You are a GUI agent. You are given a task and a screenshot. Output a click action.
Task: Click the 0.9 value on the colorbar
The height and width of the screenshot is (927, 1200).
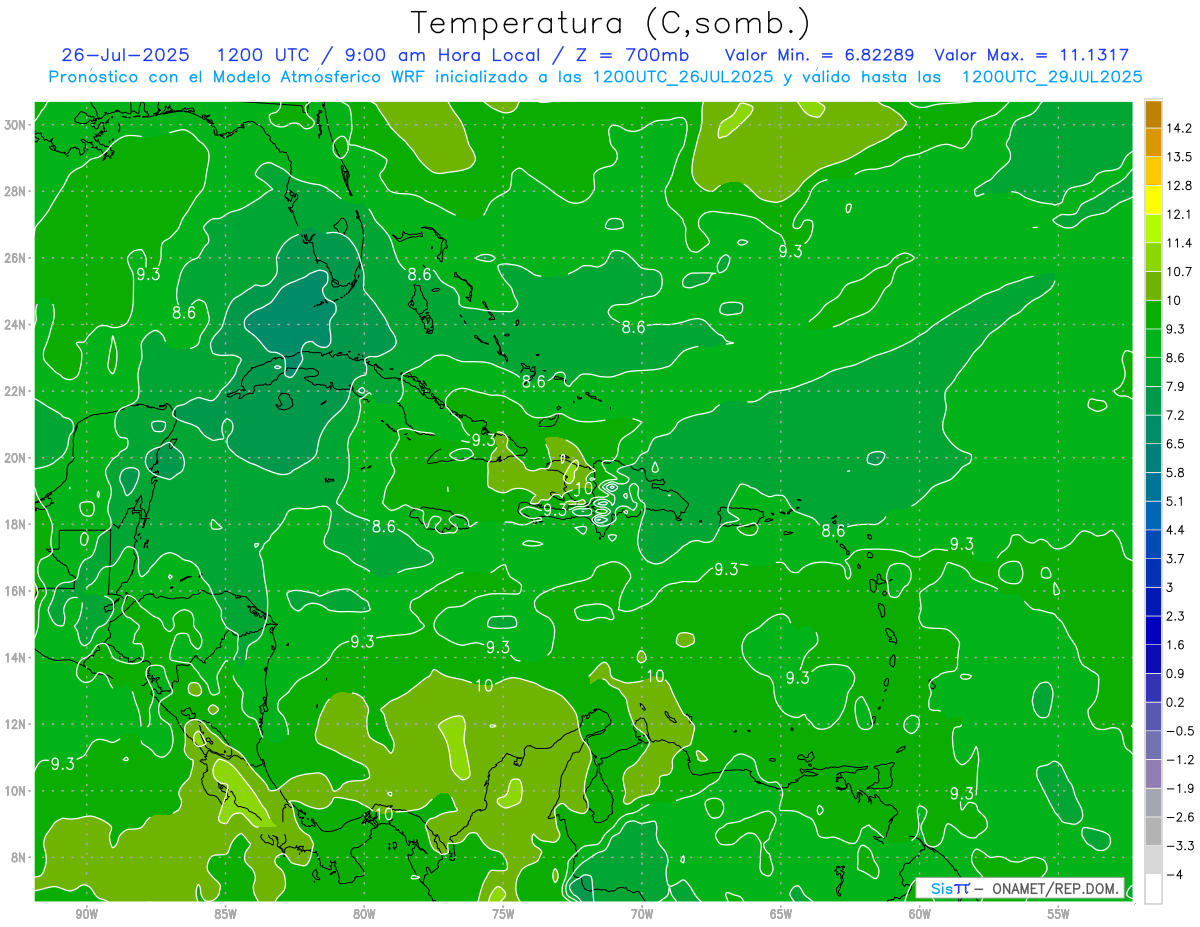(x=1177, y=673)
